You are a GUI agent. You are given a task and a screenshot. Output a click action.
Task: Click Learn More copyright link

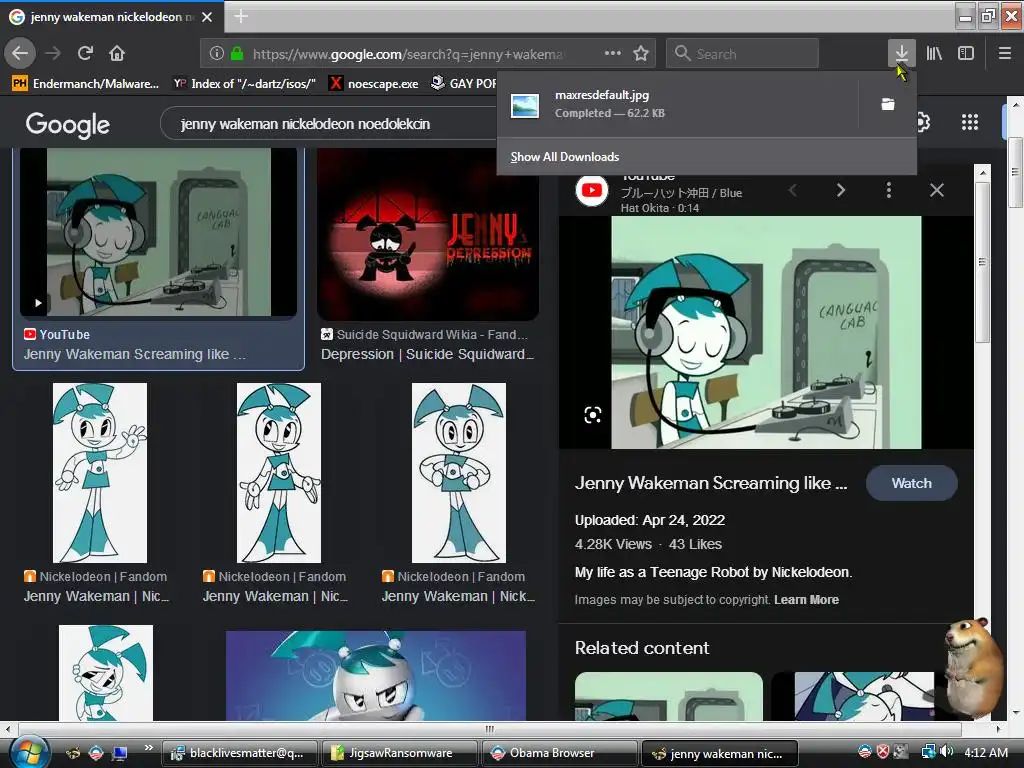pos(807,600)
